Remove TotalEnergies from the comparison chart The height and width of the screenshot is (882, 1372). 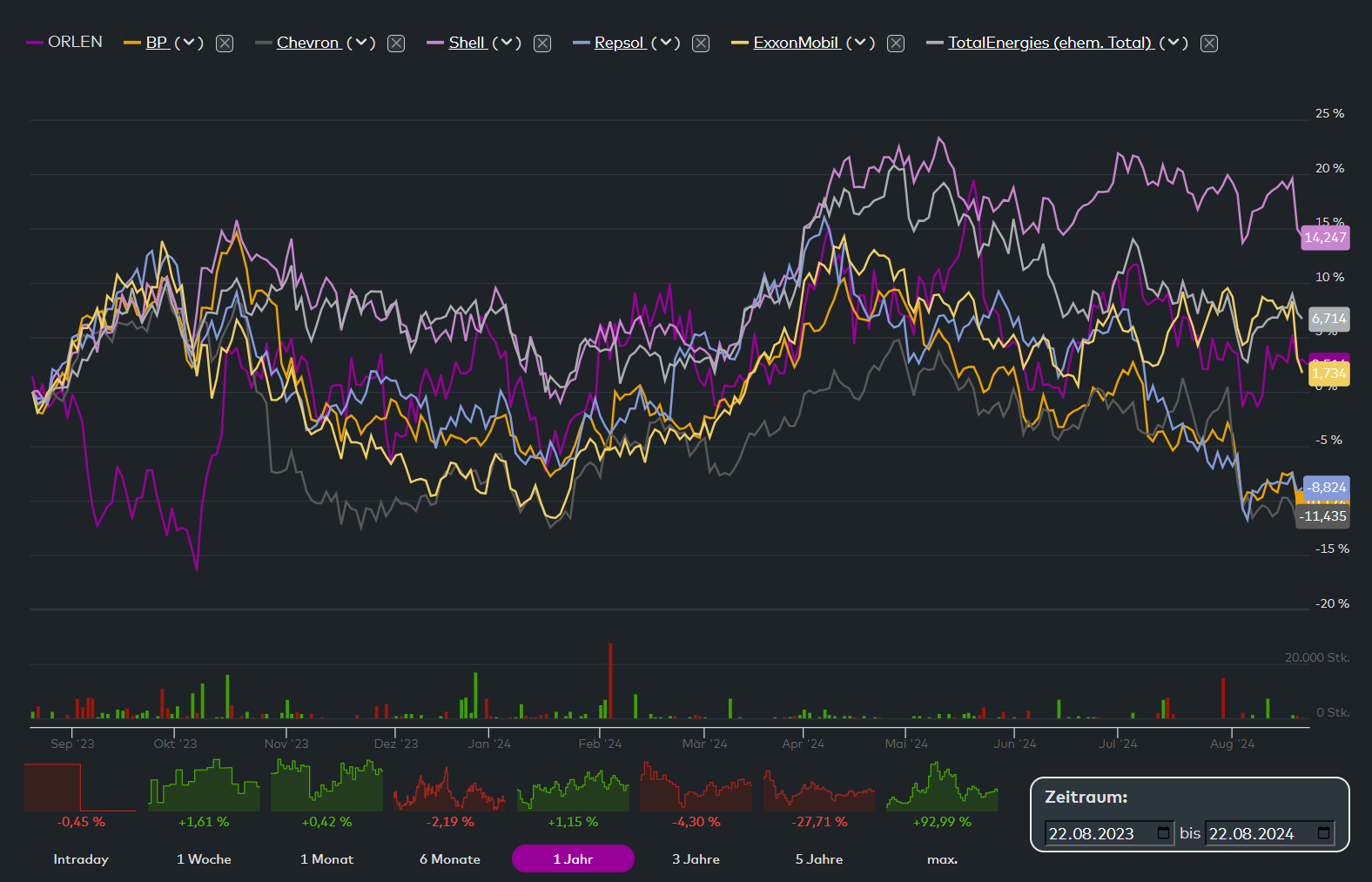coord(1209,44)
